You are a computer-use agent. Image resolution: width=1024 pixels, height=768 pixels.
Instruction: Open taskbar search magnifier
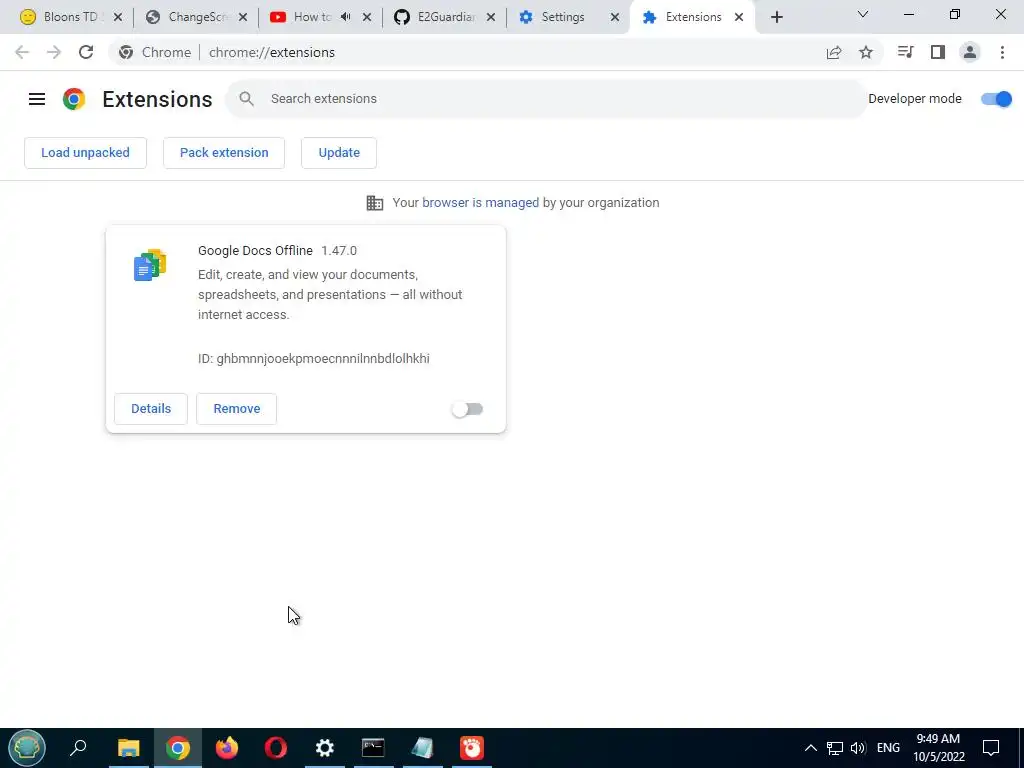tap(78, 748)
